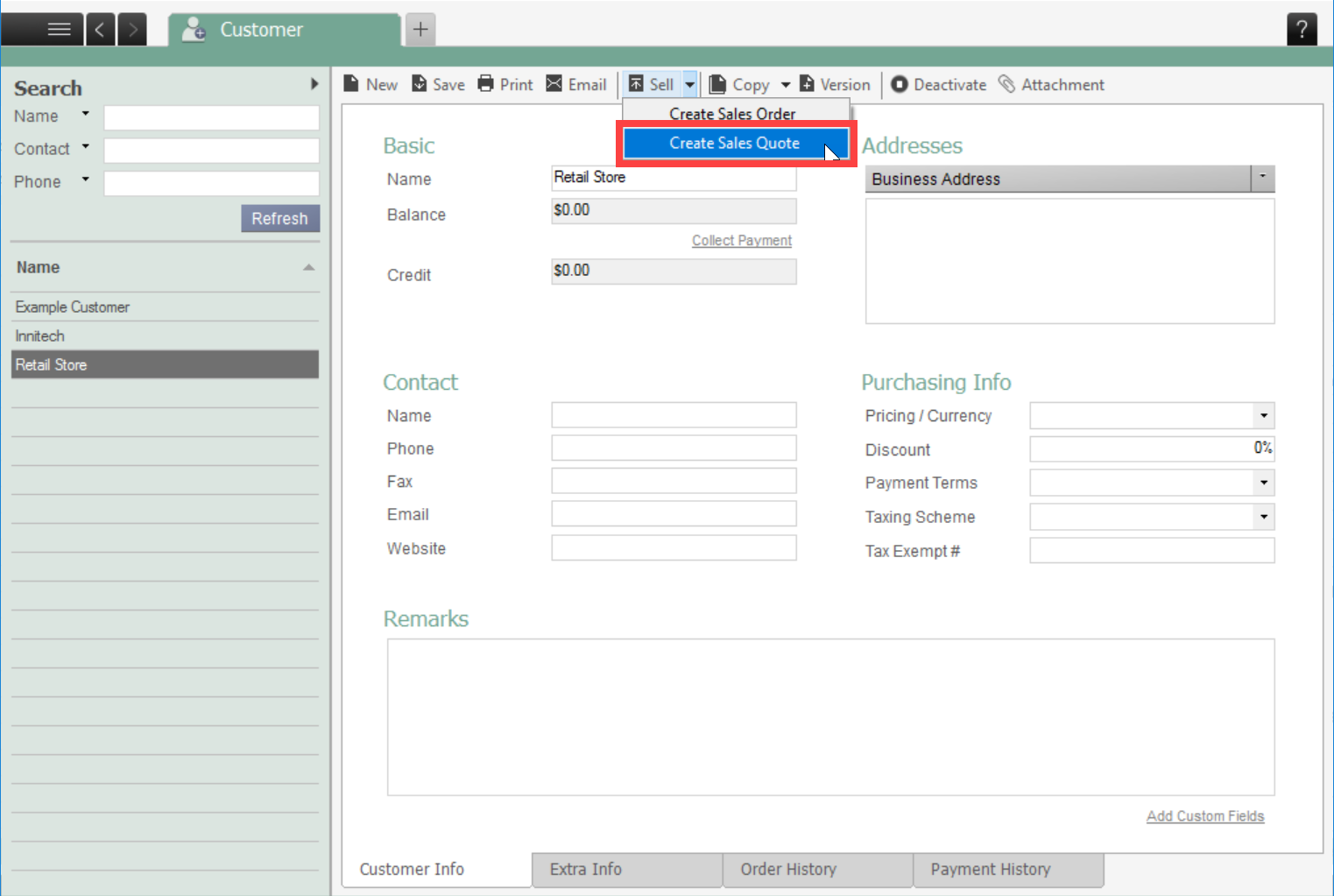Click the Fax field
The height and width of the screenshot is (896, 1334).
tap(674, 481)
